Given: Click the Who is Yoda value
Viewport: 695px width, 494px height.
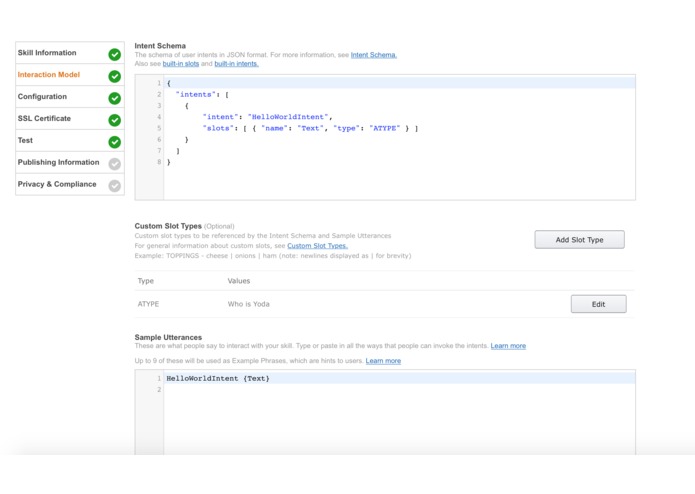Looking at the screenshot, I should [248, 304].
